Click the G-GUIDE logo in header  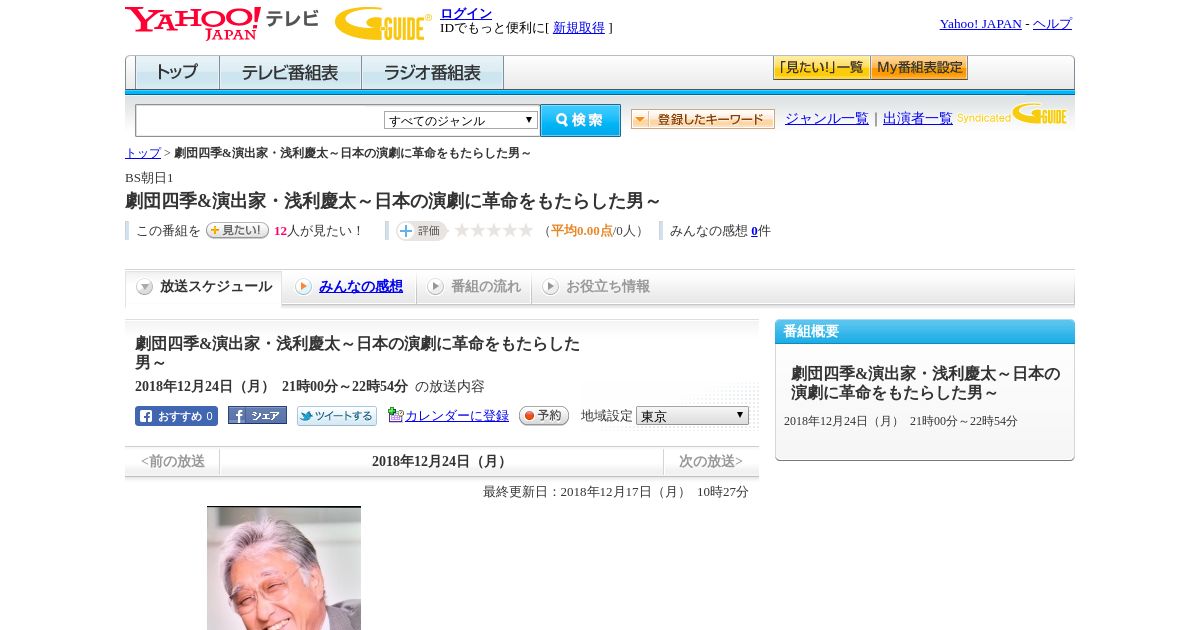pyautogui.click(x=383, y=23)
